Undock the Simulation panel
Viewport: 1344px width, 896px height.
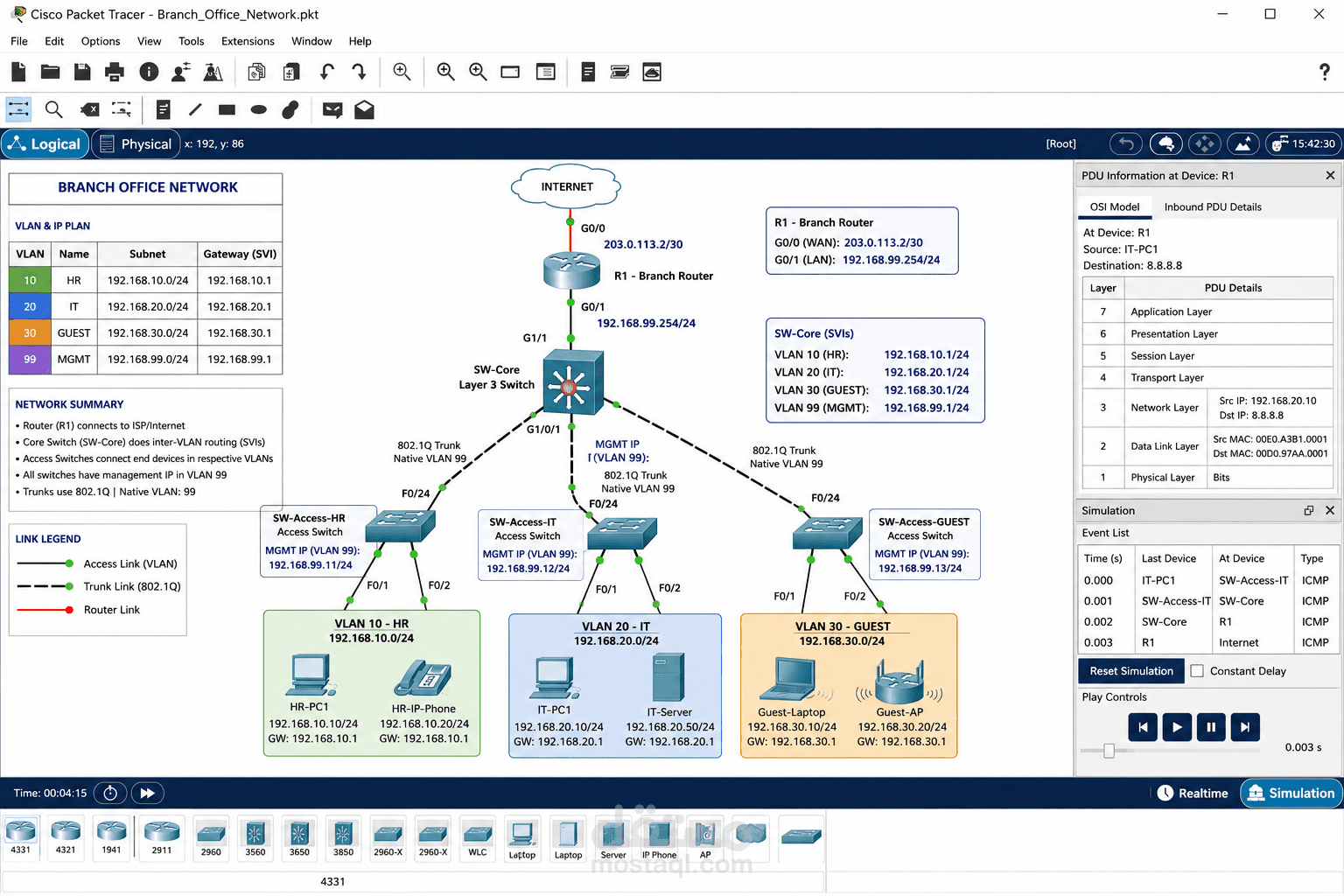point(1309,510)
